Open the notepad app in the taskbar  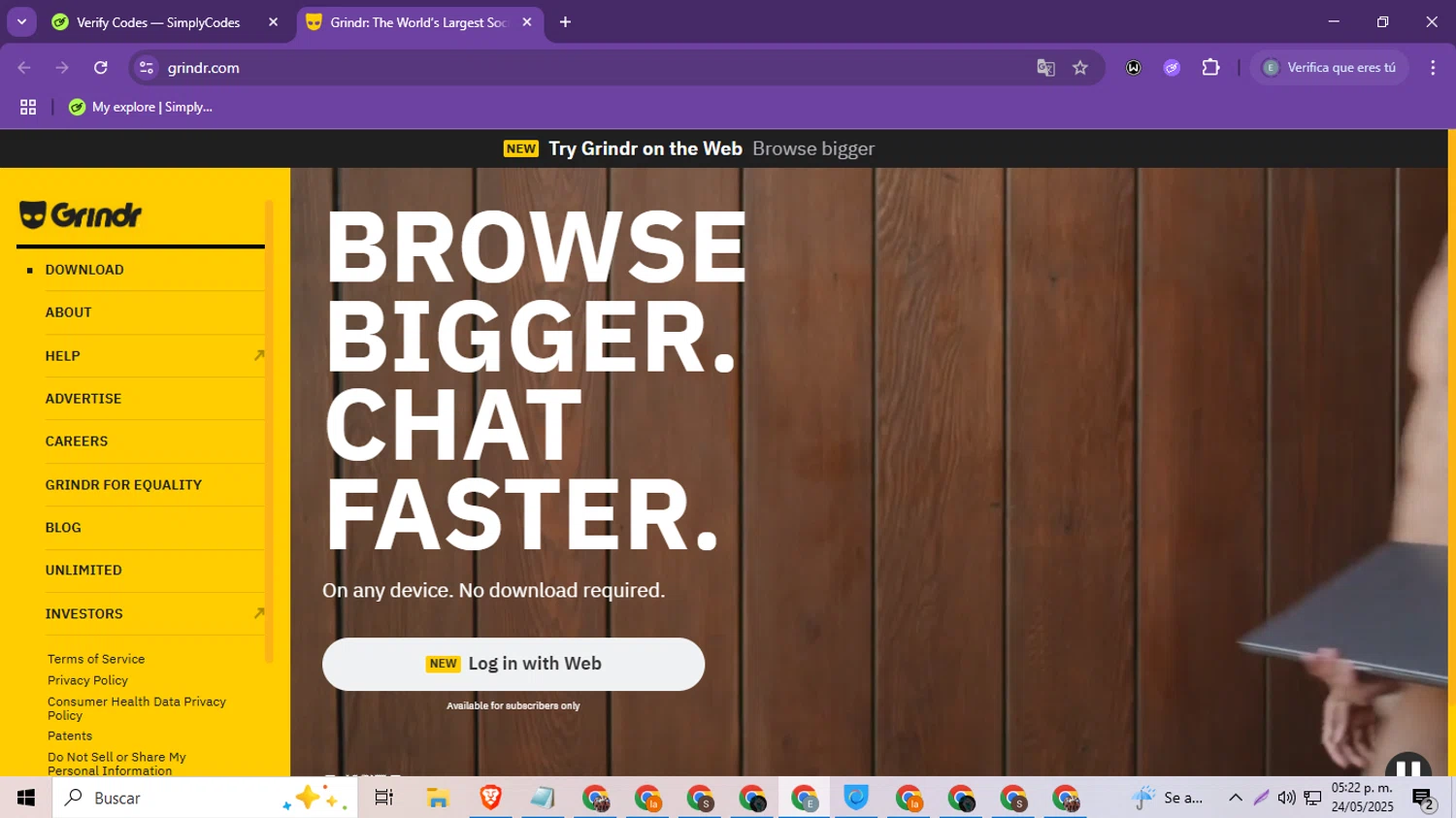coord(543,798)
